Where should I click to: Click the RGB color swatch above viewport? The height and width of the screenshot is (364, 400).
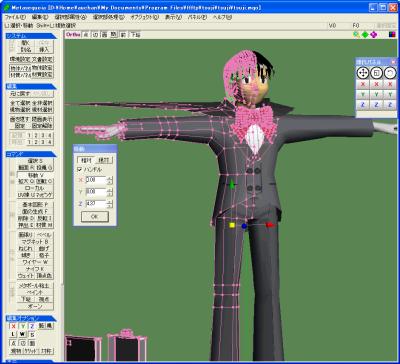[x=392, y=35]
